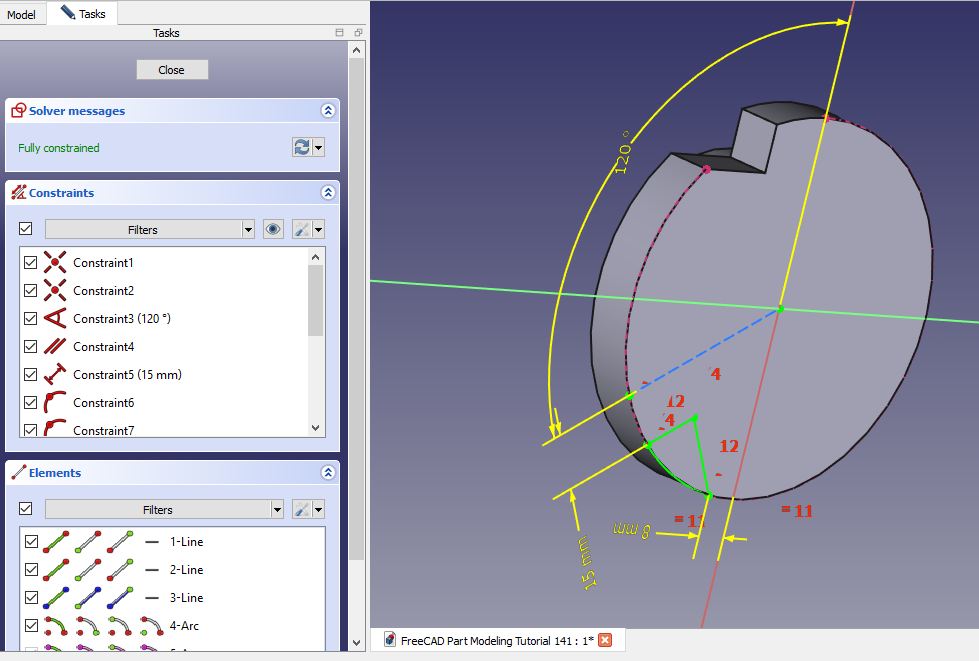Uncheck the Constraint2 checkbox

[x=30, y=290]
